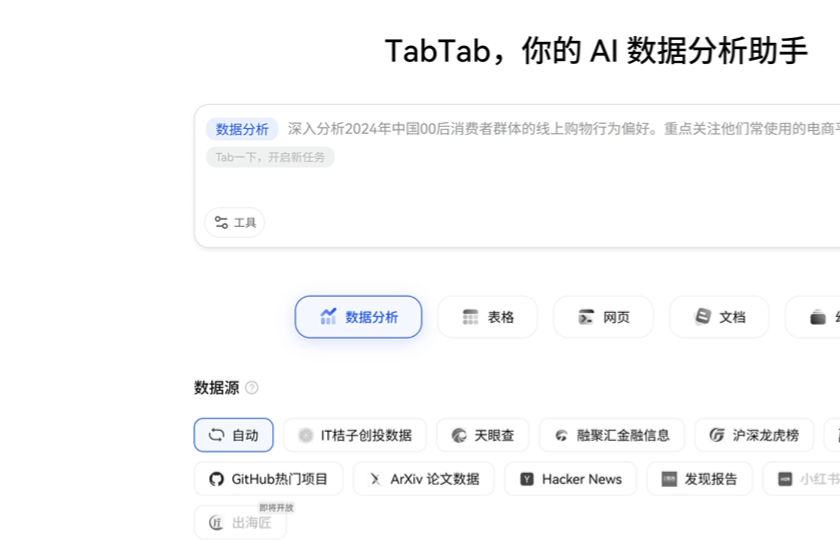Click the ArXiv 论文数据 icon
The width and height of the screenshot is (840, 540).
(x=375, y=479)
